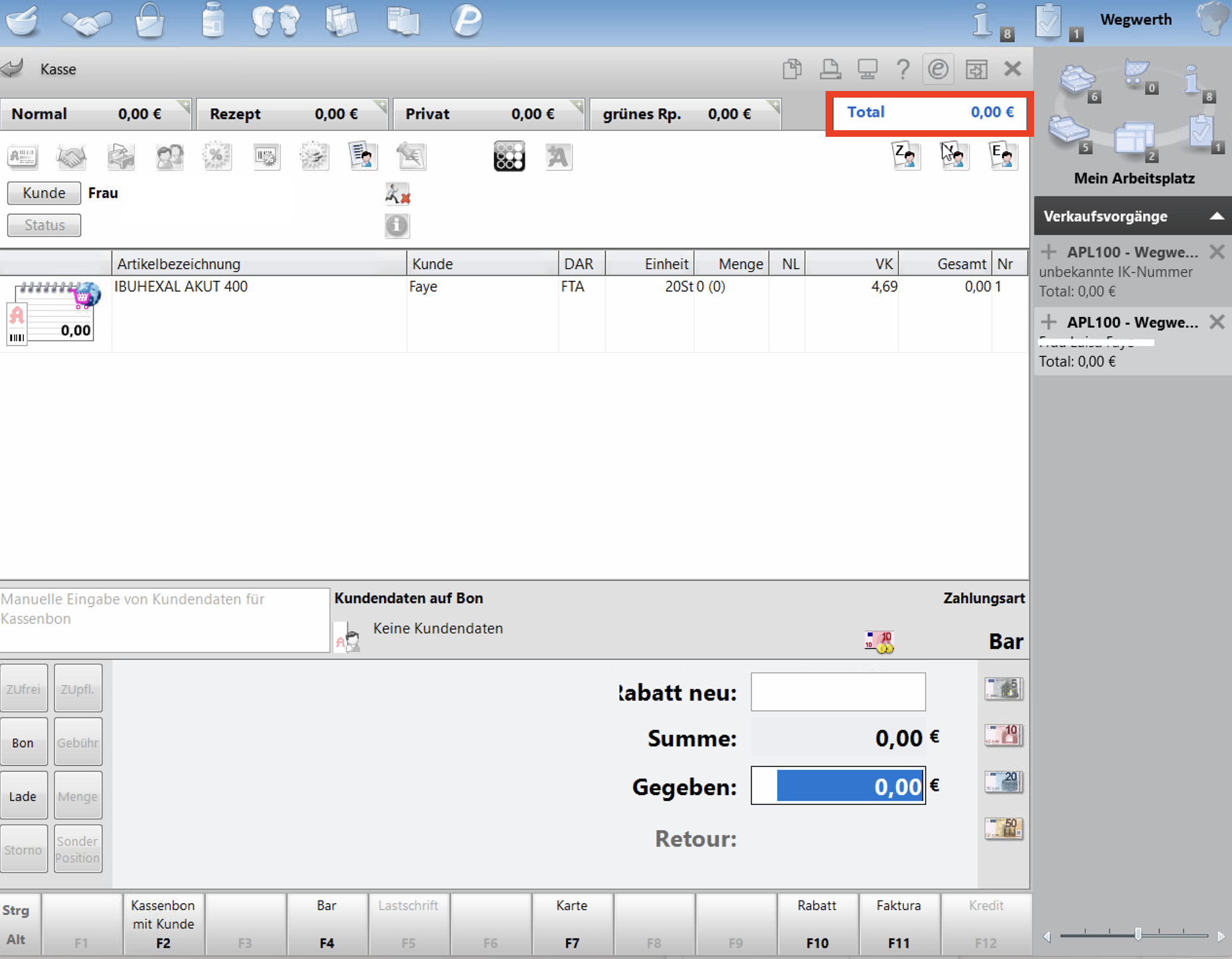Choose Karte payment F7
This screenshot has width=1232, height=959.
pyautogui.click(x=572, y=924)
